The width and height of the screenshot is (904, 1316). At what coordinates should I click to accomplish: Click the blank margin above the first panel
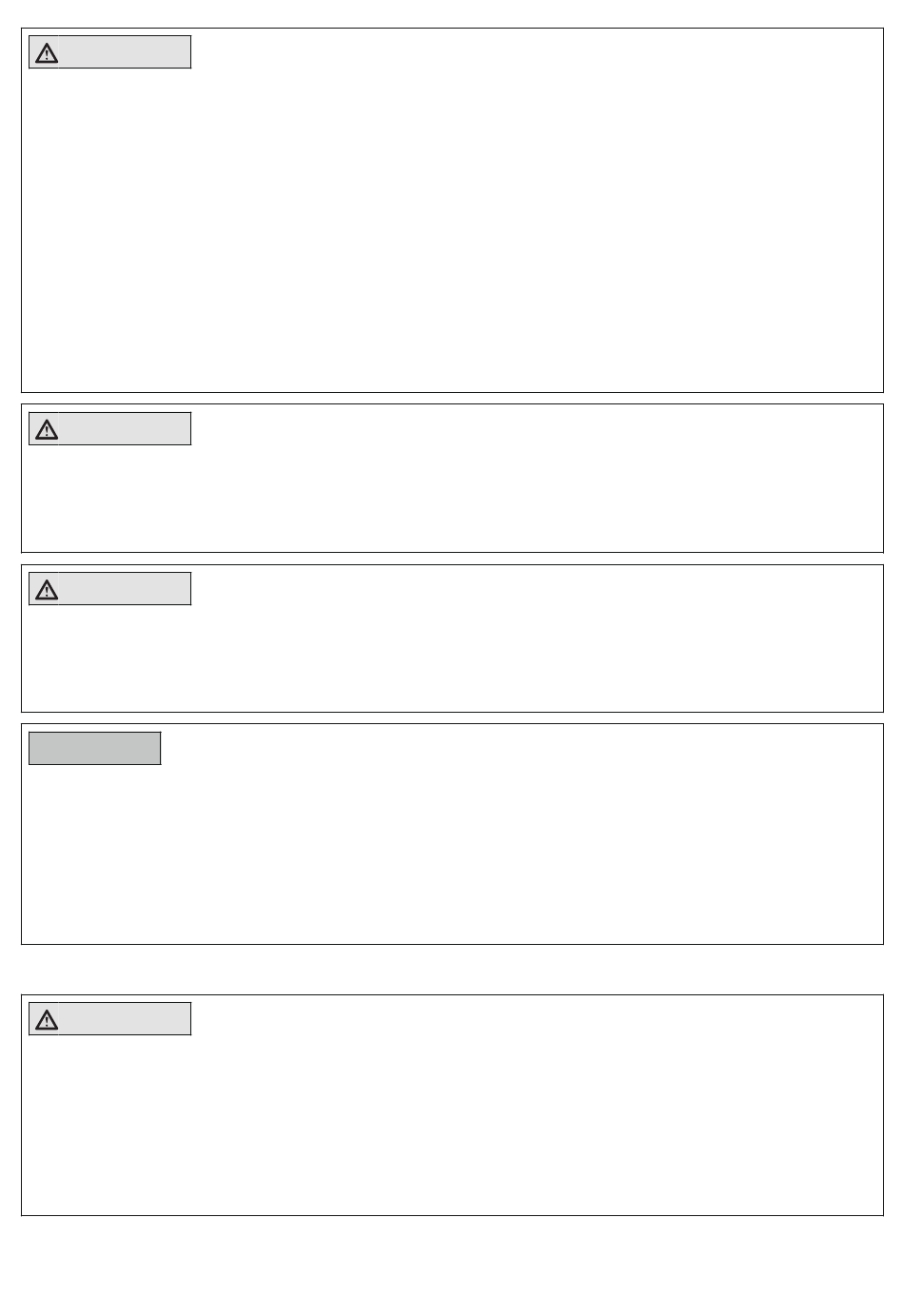452,13
